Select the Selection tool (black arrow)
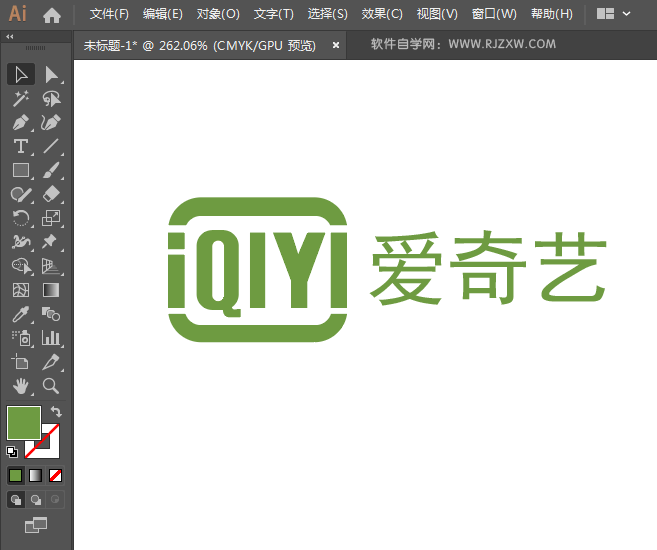Screen dimensions: 657x550 click(21, 75)
